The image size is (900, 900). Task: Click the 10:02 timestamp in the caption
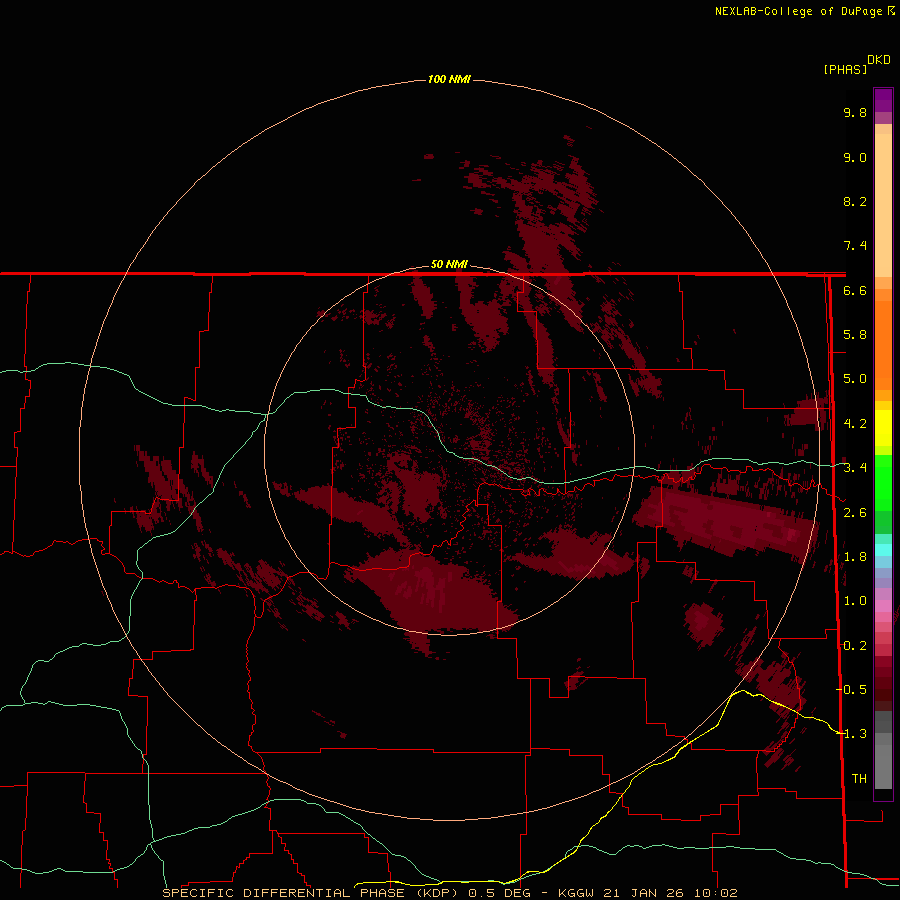(716, 893)
